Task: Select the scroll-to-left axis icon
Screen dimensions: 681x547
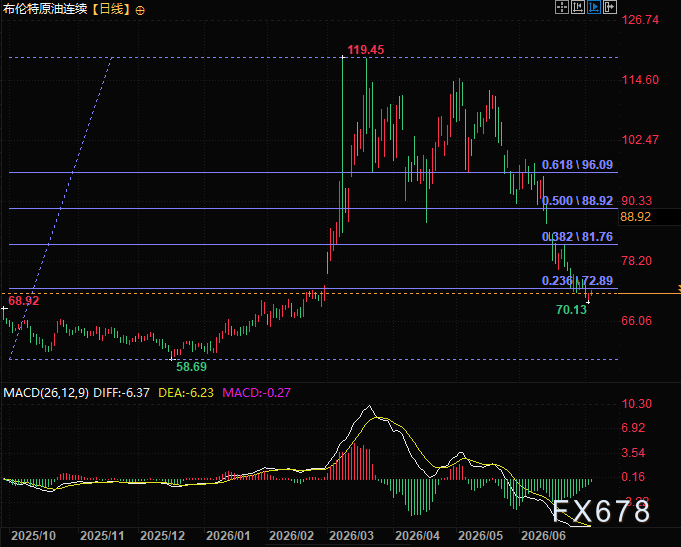Action: pos(578,7)
